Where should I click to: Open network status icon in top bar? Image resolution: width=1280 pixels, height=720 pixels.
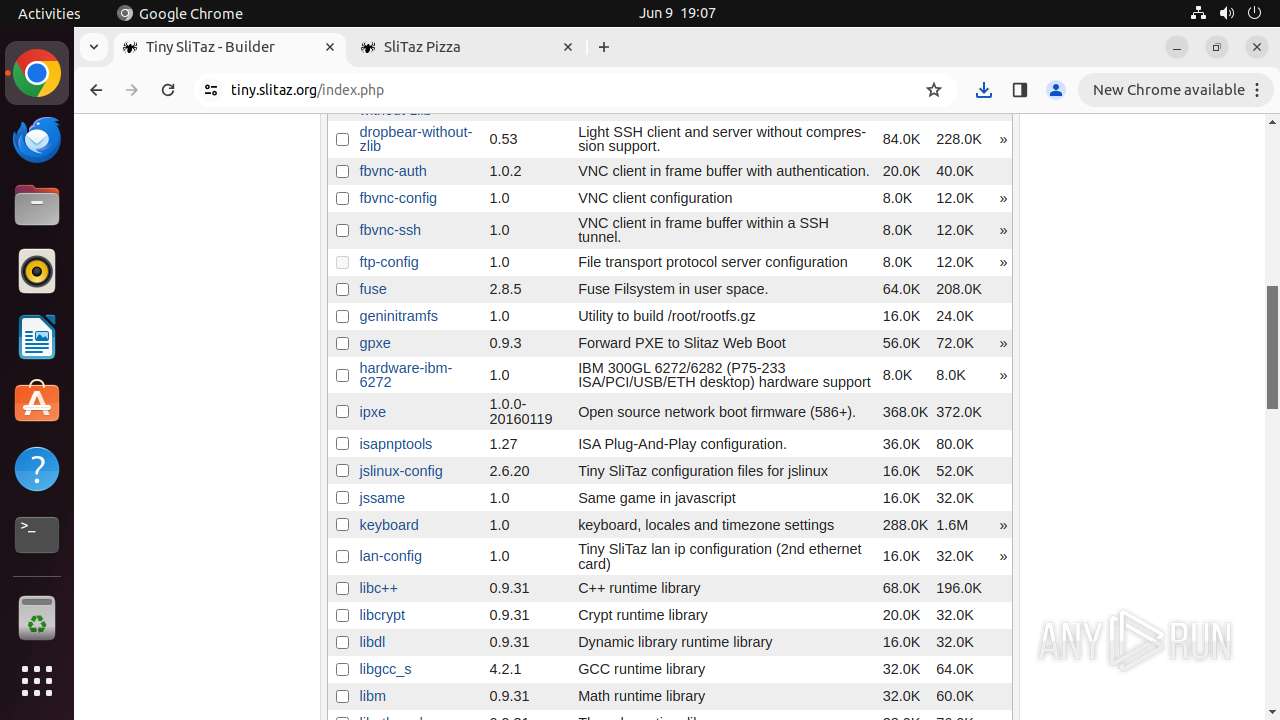[1198, 13]
